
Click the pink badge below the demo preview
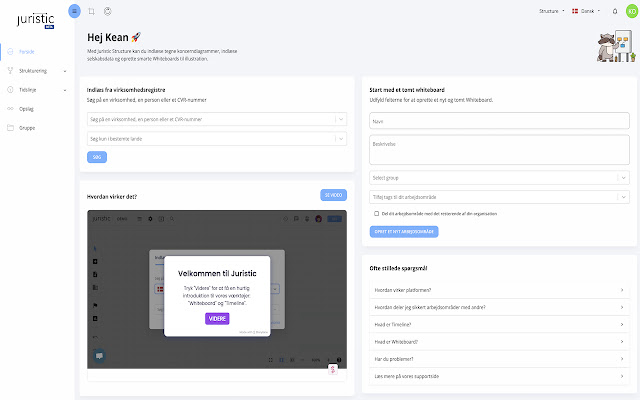(333, 369)
